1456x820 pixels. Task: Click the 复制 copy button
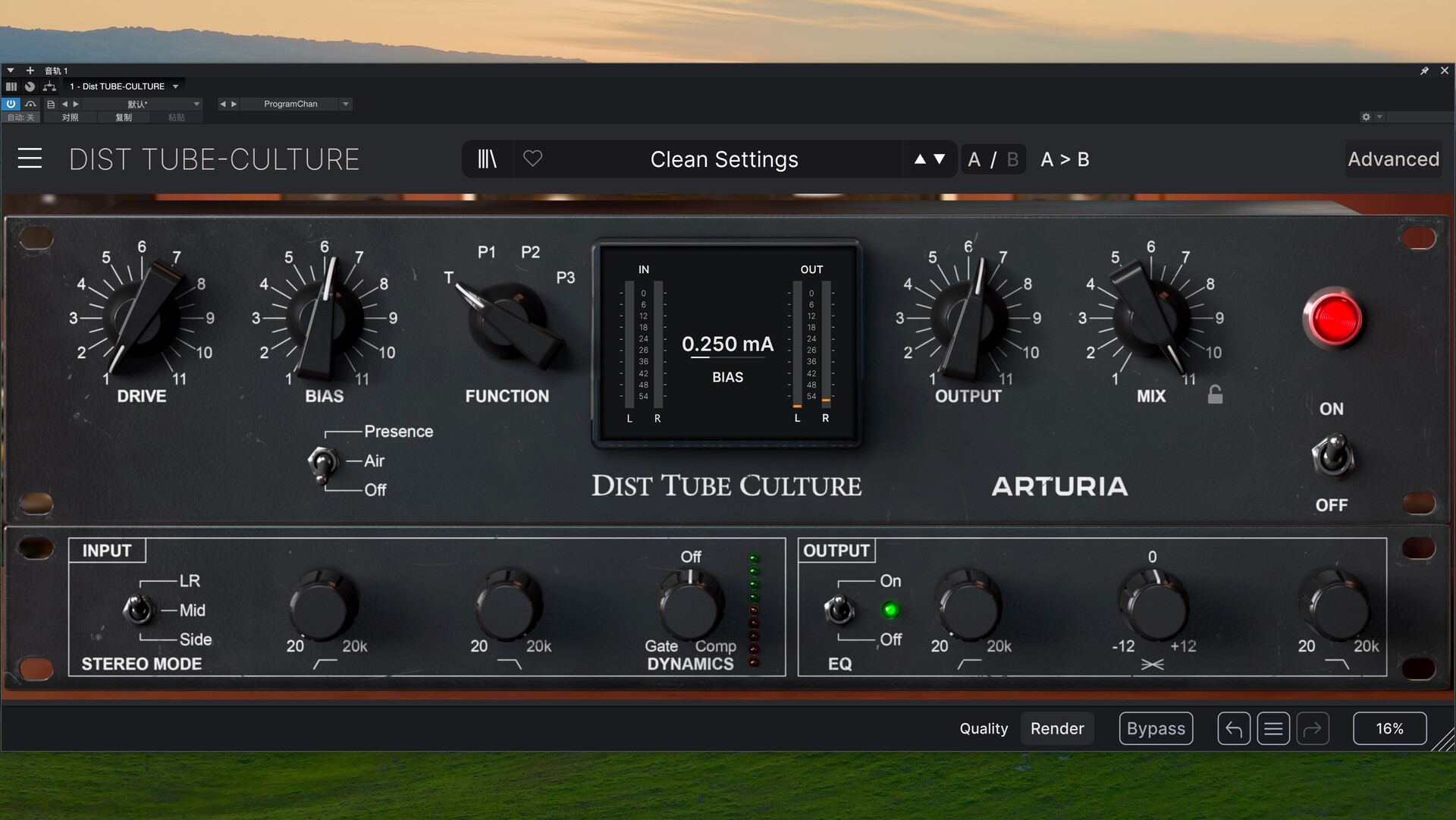point(124,118)
